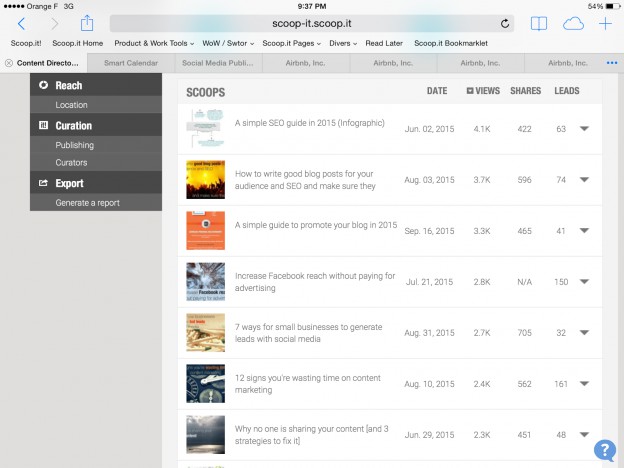Image resolution: width=624 pixels, height=468 pixels.
Task: Tap Safari back arrow
Action: click(x=21, y=24)
